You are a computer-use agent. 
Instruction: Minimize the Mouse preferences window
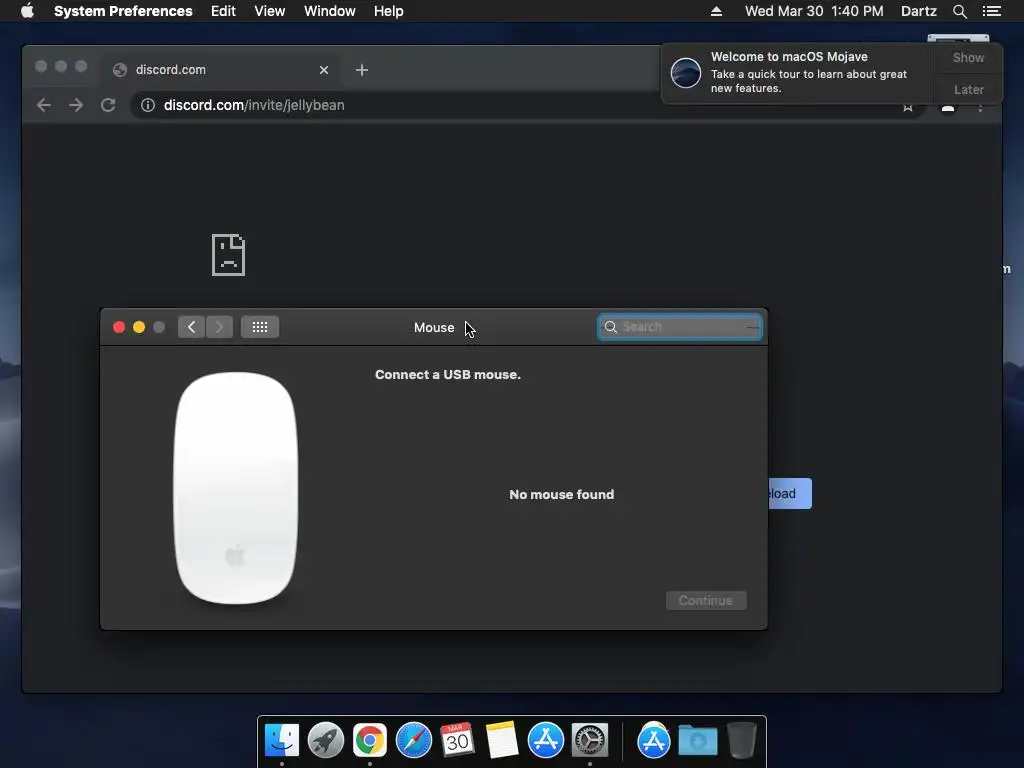(139, 327)
